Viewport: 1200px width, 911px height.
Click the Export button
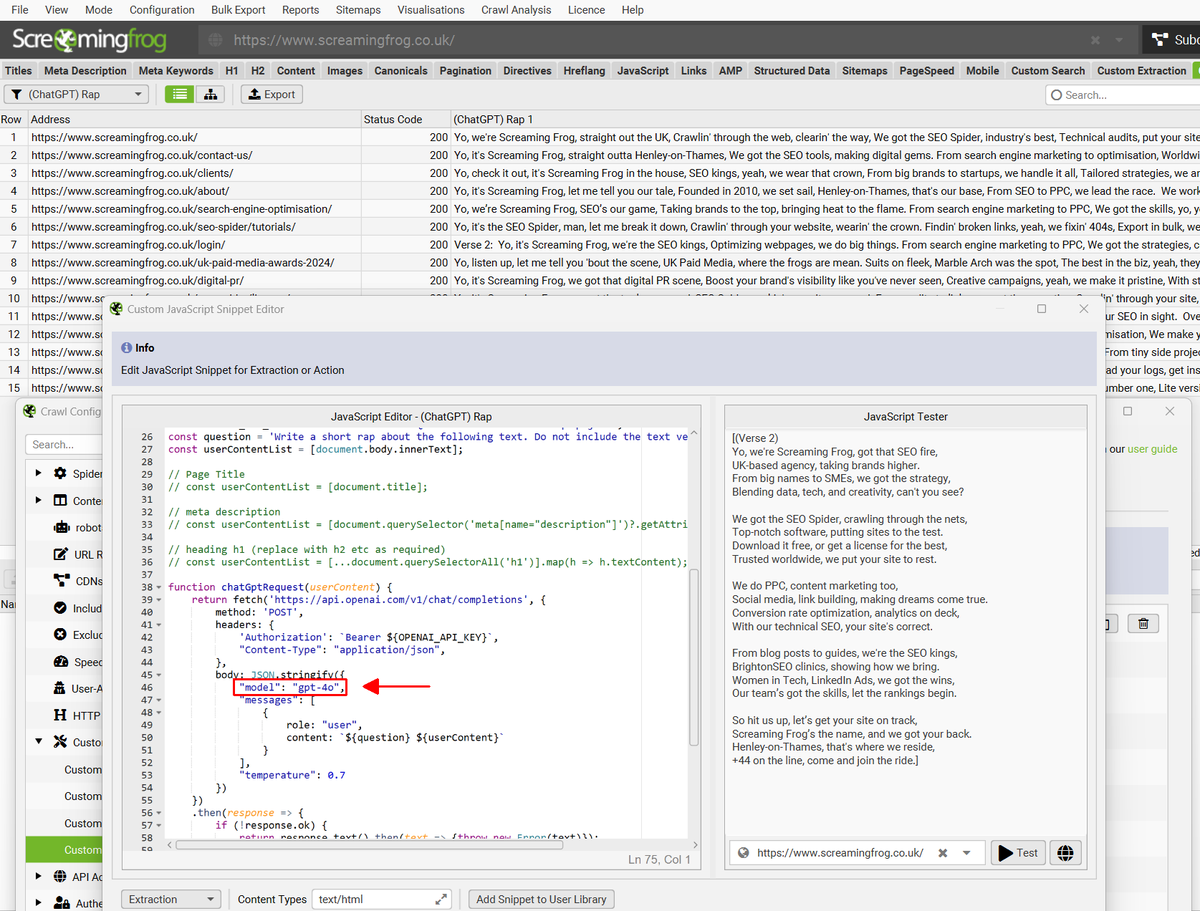(x=271, y=94)
